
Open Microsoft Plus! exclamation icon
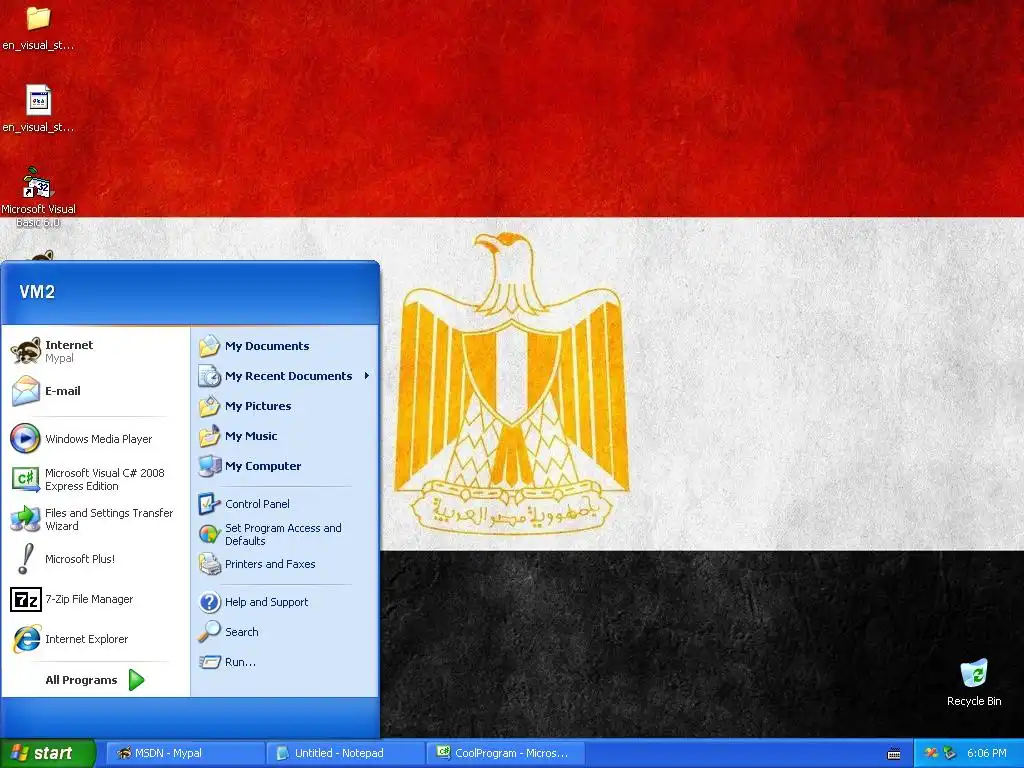pos(25,559)
